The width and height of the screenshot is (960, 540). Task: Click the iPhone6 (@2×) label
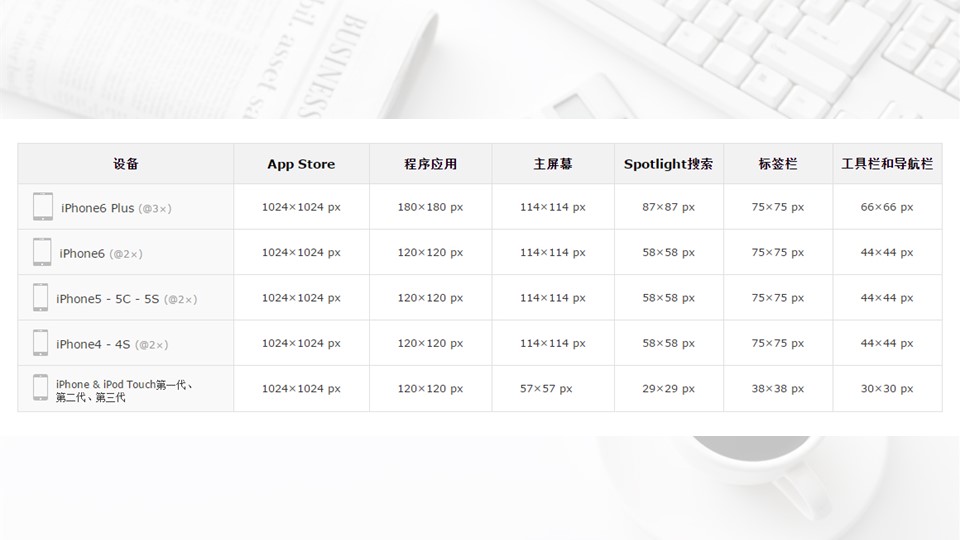tap(101, 253)
